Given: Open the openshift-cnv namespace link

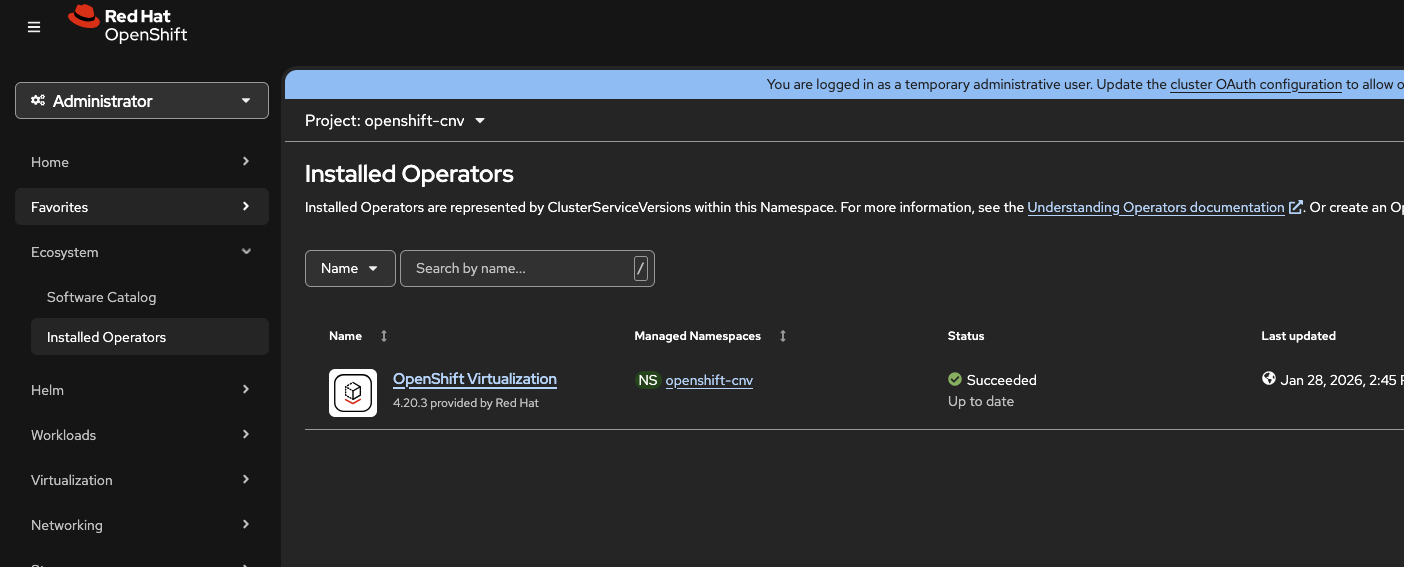Looking at the screenshot, I should click(x=709, y=381).
